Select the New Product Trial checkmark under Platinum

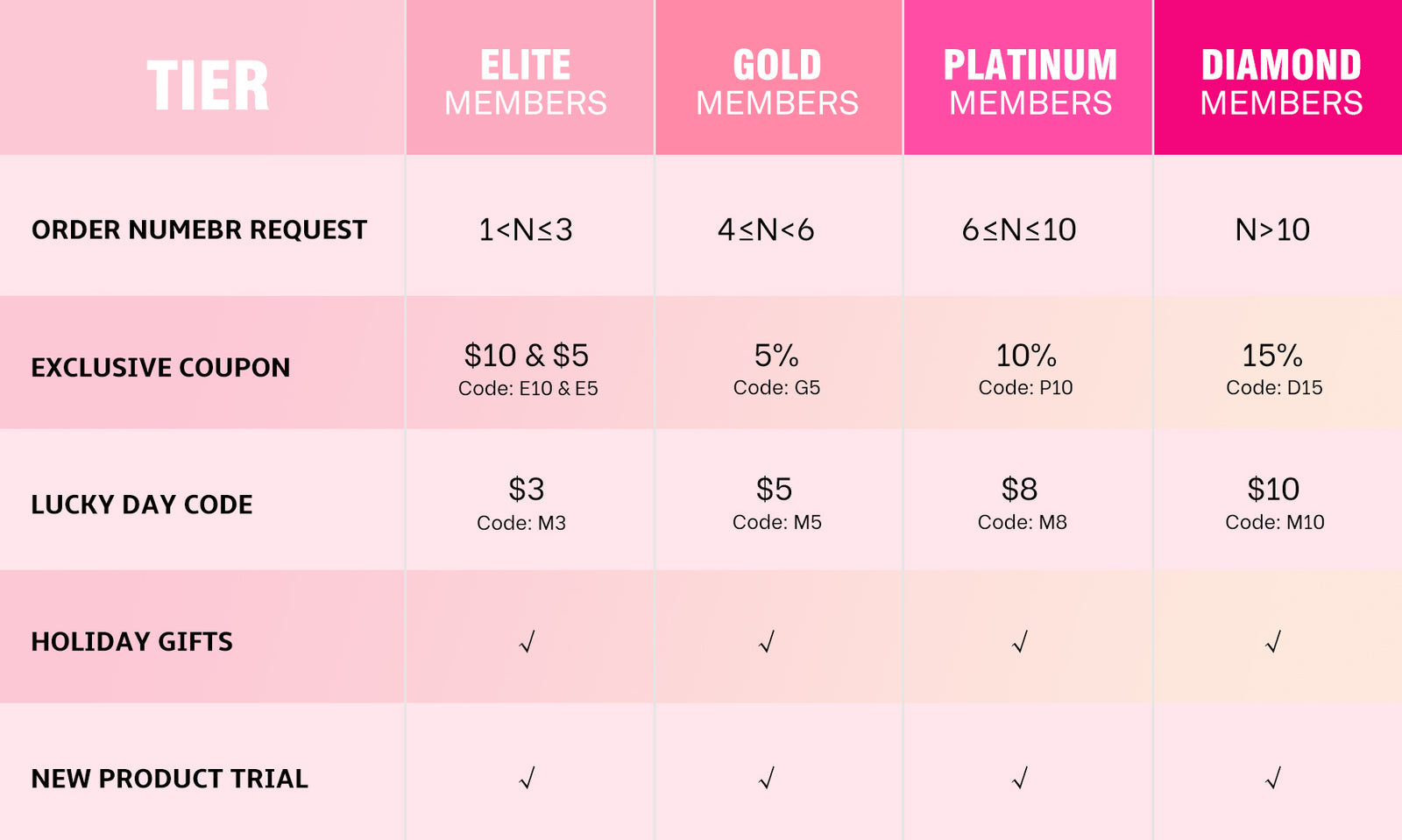[1020, 778]
